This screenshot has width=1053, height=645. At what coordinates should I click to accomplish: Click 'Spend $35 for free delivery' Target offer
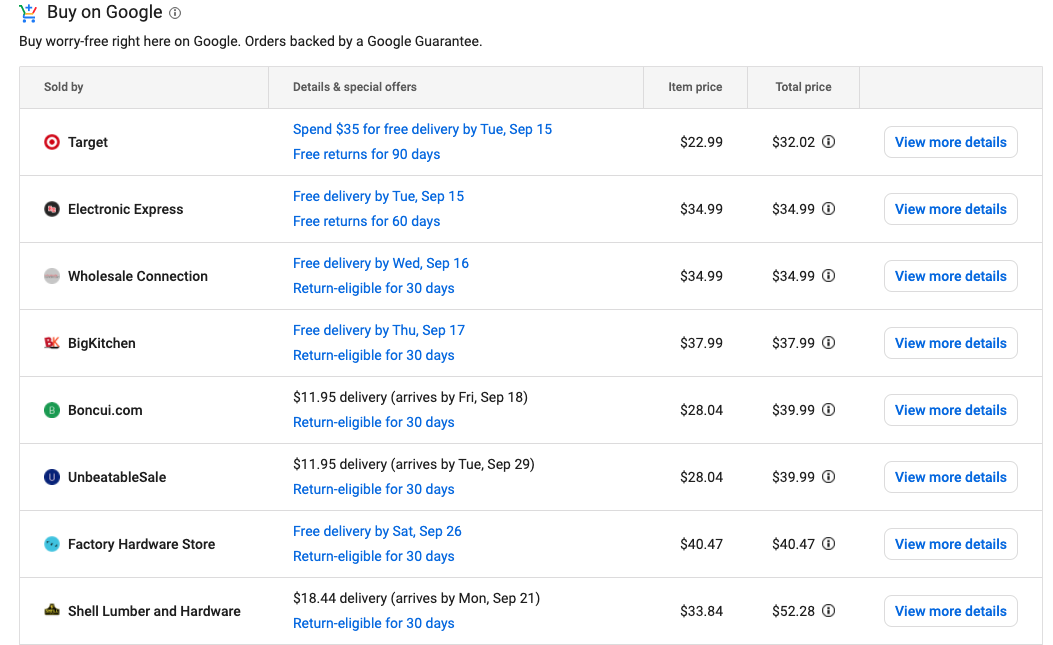(422, 129)
